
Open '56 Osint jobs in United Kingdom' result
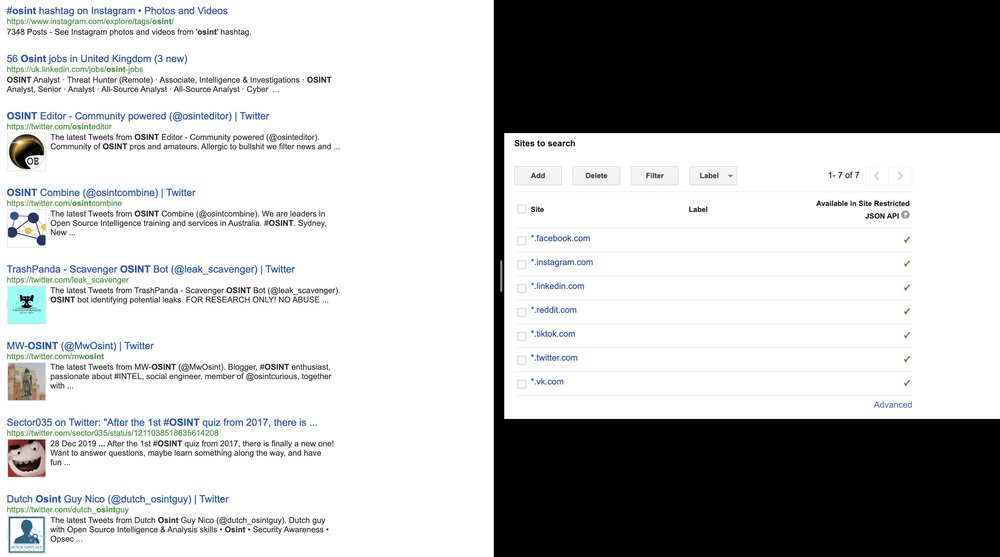(97, 59)
